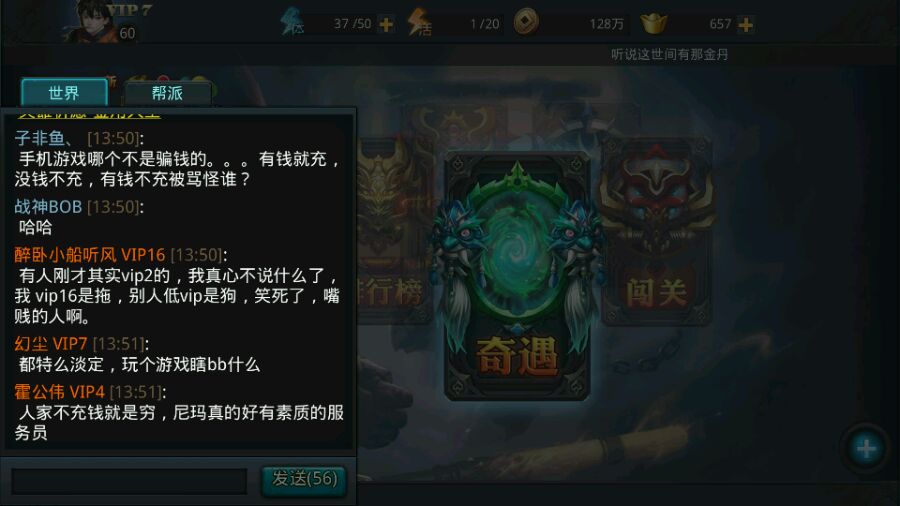Image resolution: width=900 pixels, height=506 pixels.
Task: Tap the blue stamina lightning icon
Action: click(x=292, y=23)
